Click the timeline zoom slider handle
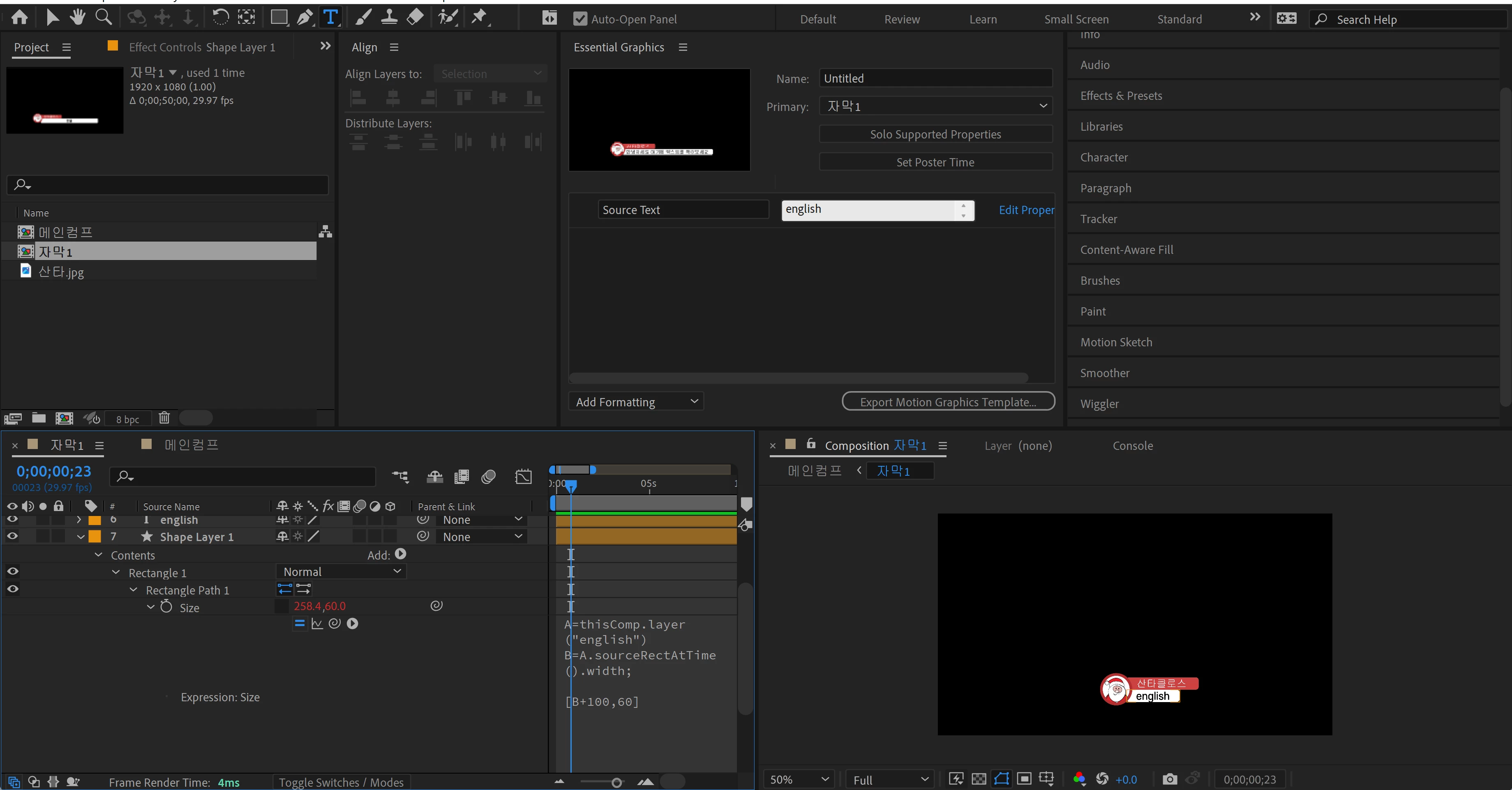 coord(616,782)
